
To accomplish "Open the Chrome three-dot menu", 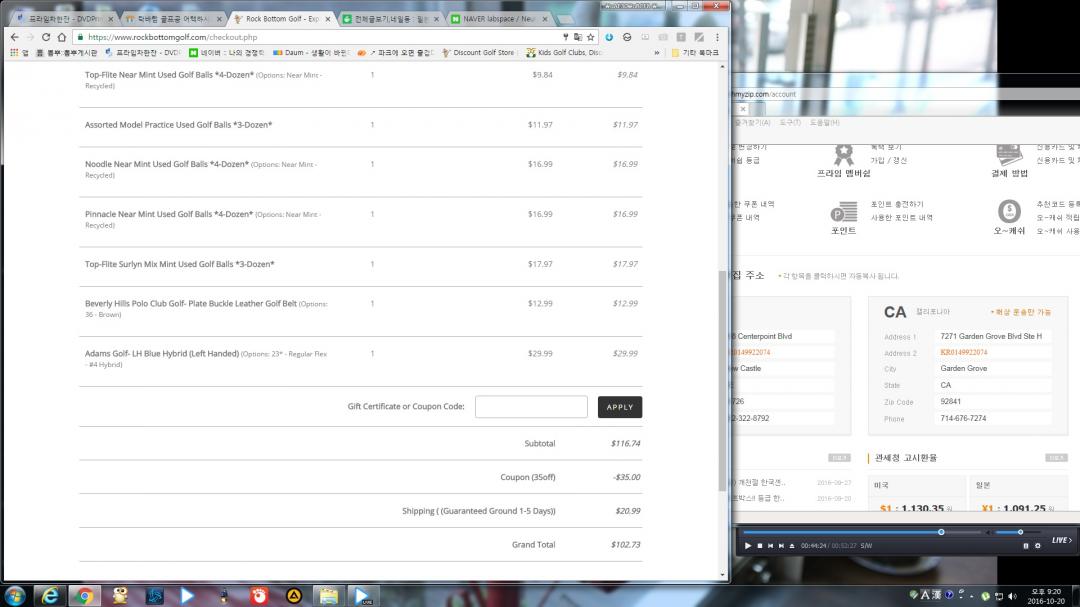I will coord(717,37).
